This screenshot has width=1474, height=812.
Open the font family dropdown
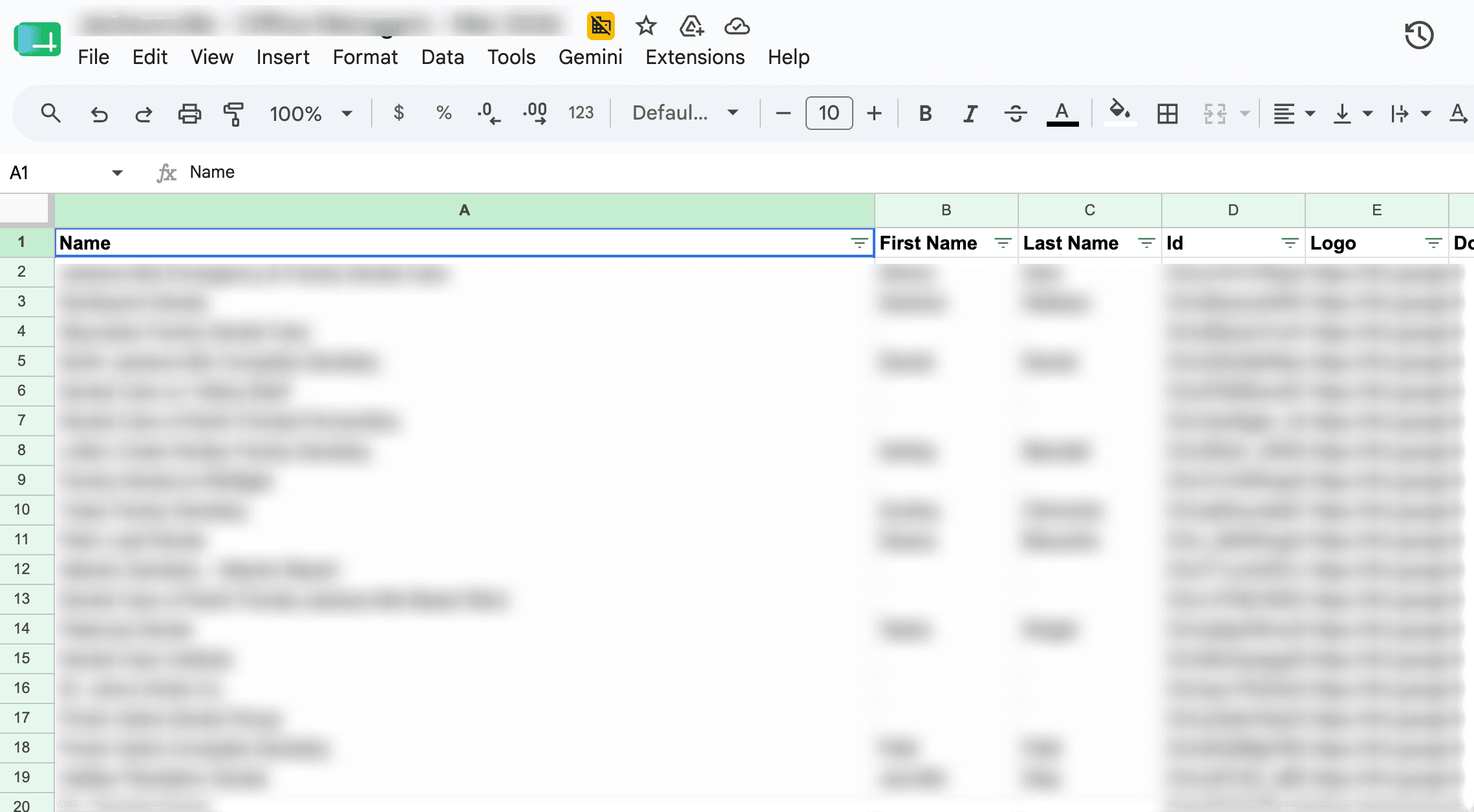point(685,113)
